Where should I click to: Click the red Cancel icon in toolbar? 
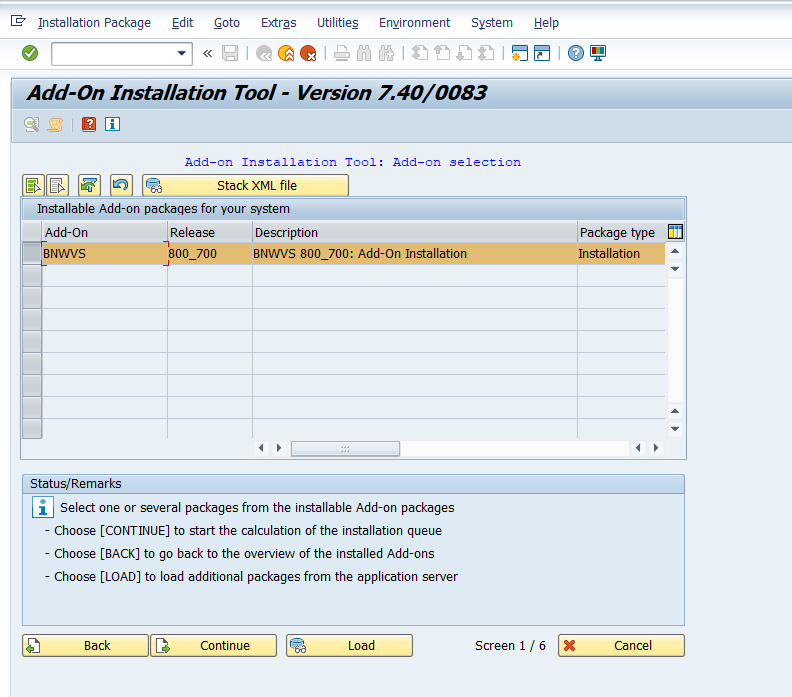308,54
